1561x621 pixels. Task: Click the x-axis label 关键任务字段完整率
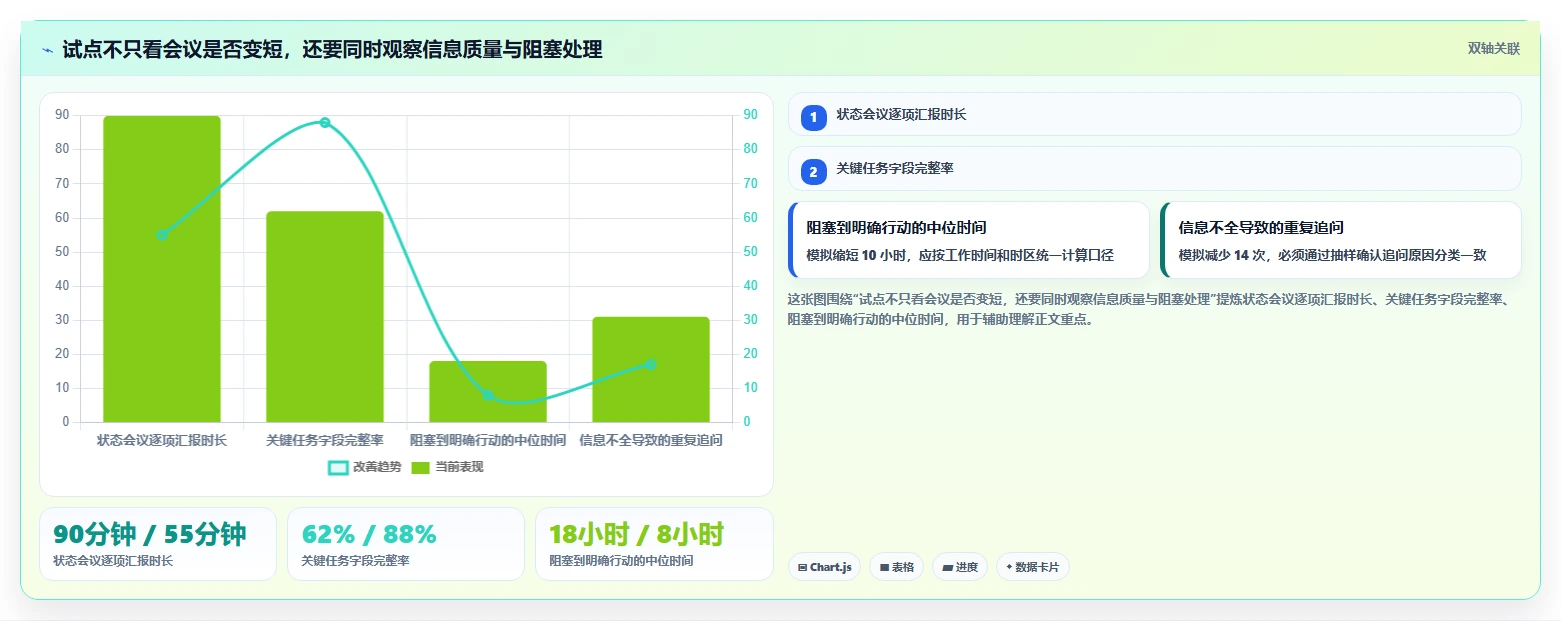click(x=325, y=440)
